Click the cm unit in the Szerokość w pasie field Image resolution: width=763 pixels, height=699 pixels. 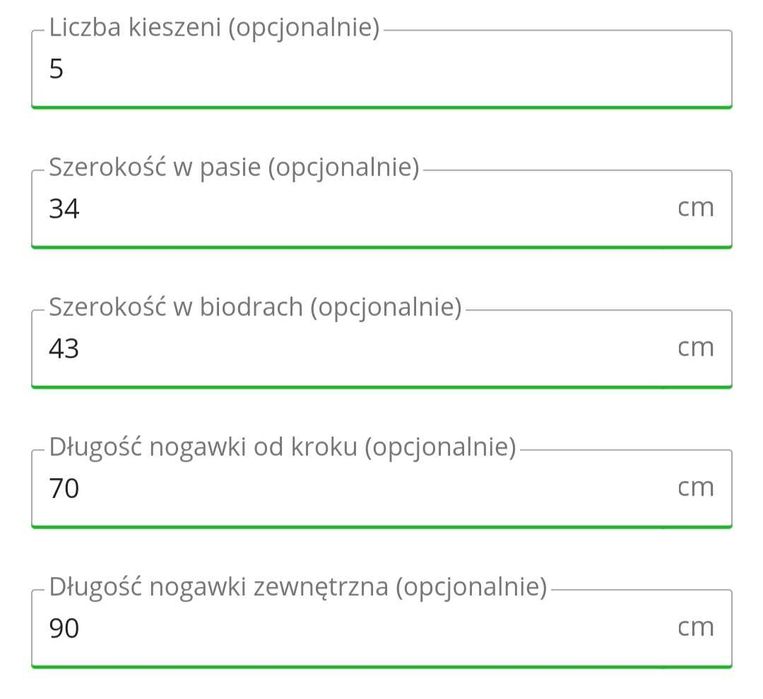695,208
